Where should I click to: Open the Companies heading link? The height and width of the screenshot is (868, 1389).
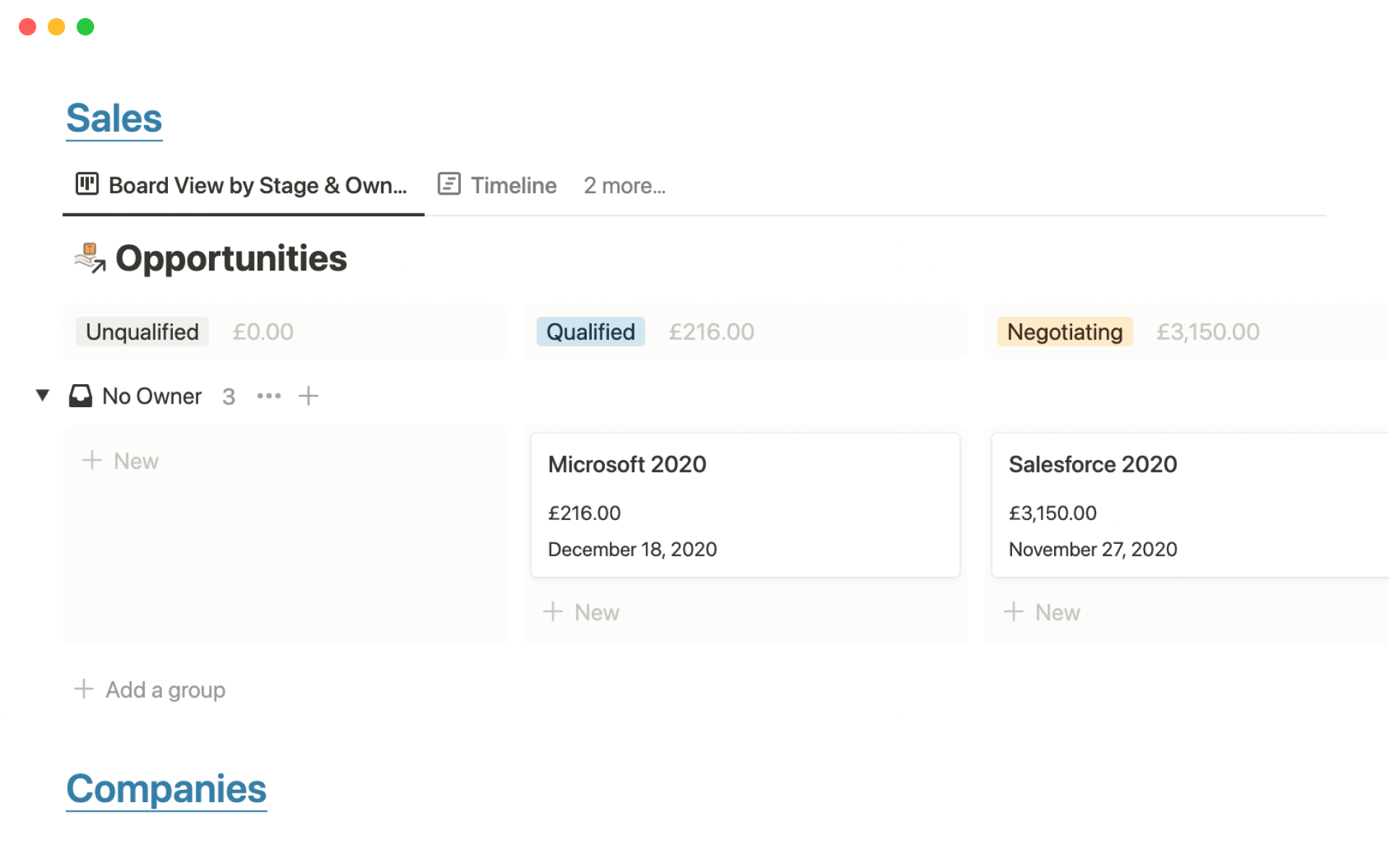pos(166,788)
